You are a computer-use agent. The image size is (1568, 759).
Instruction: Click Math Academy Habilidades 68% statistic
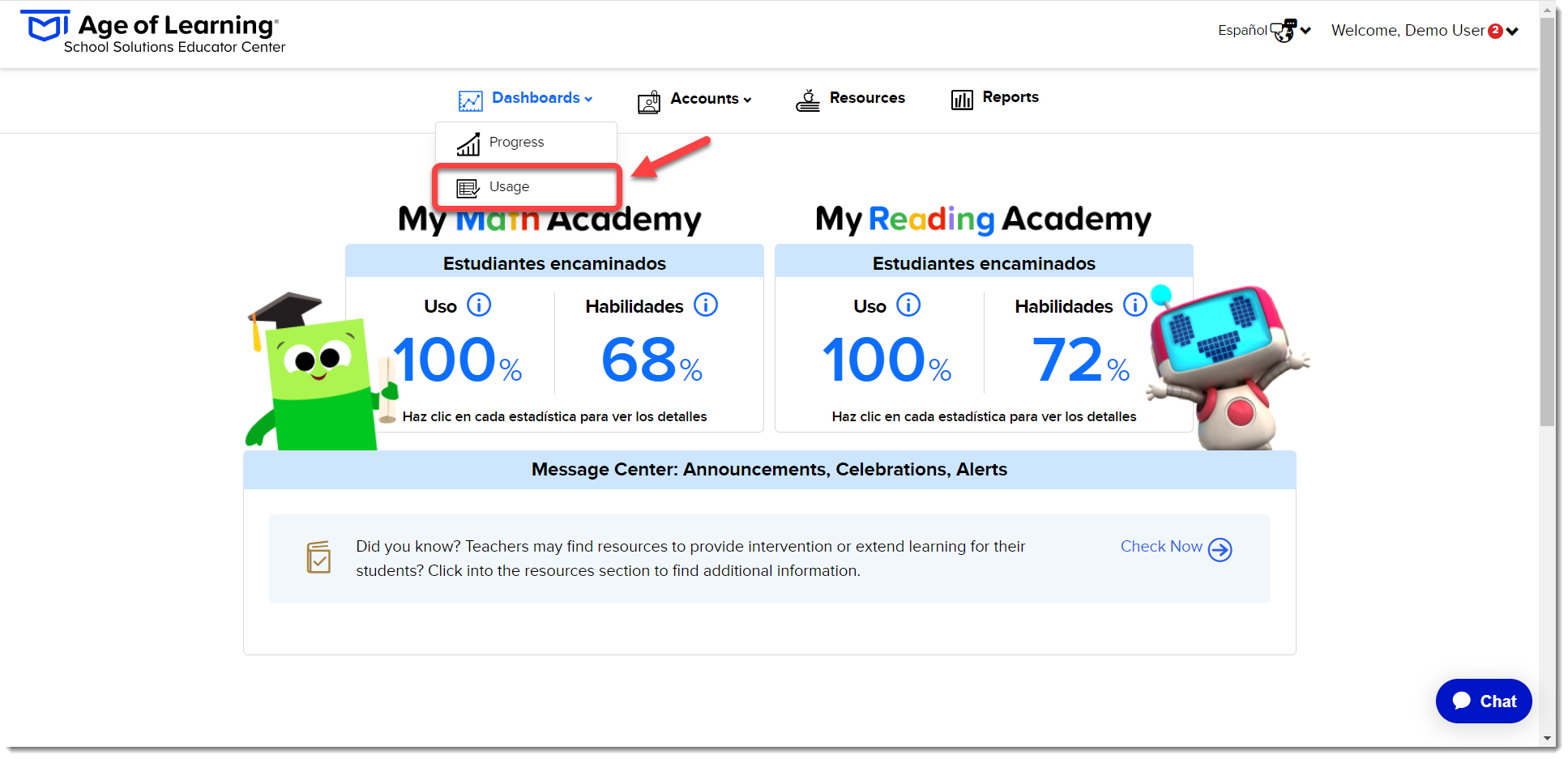(x=652, y=360)
